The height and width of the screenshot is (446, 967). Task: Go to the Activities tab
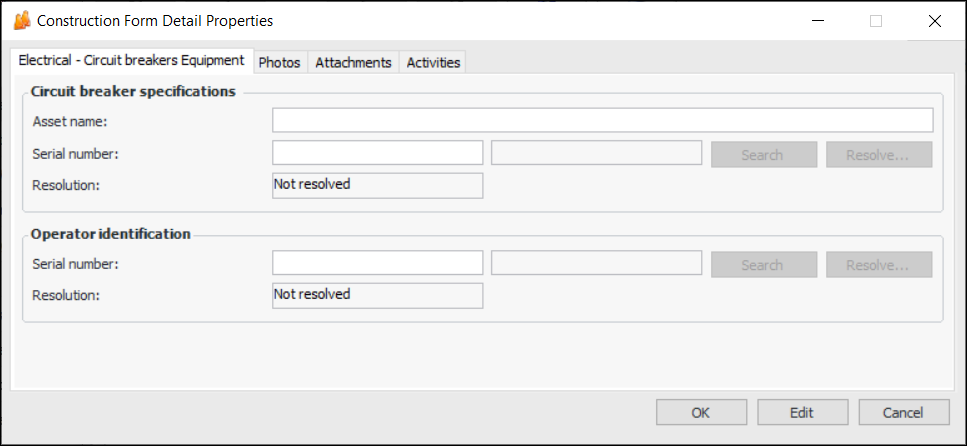tap(433, 62)
